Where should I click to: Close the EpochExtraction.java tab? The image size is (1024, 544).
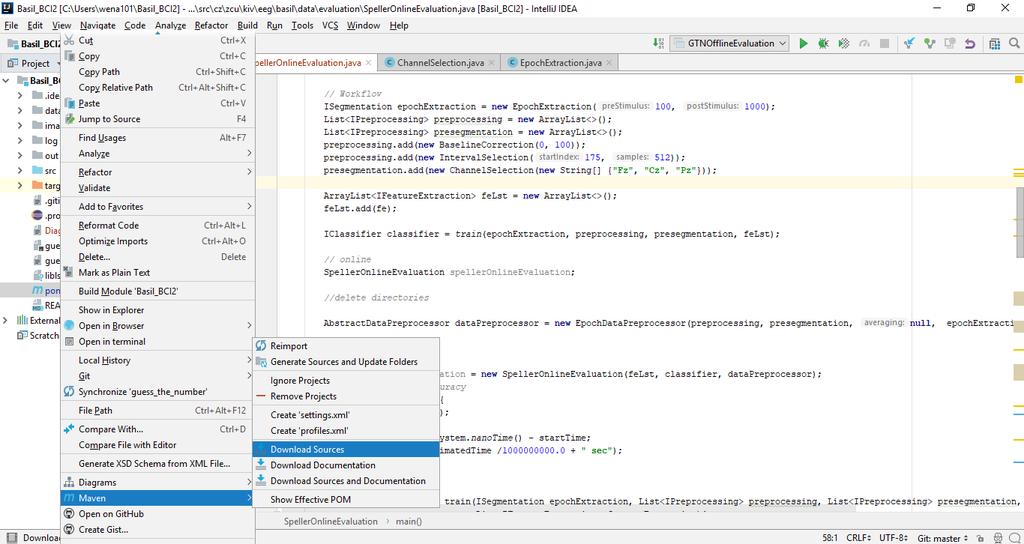tap(609, 63)
